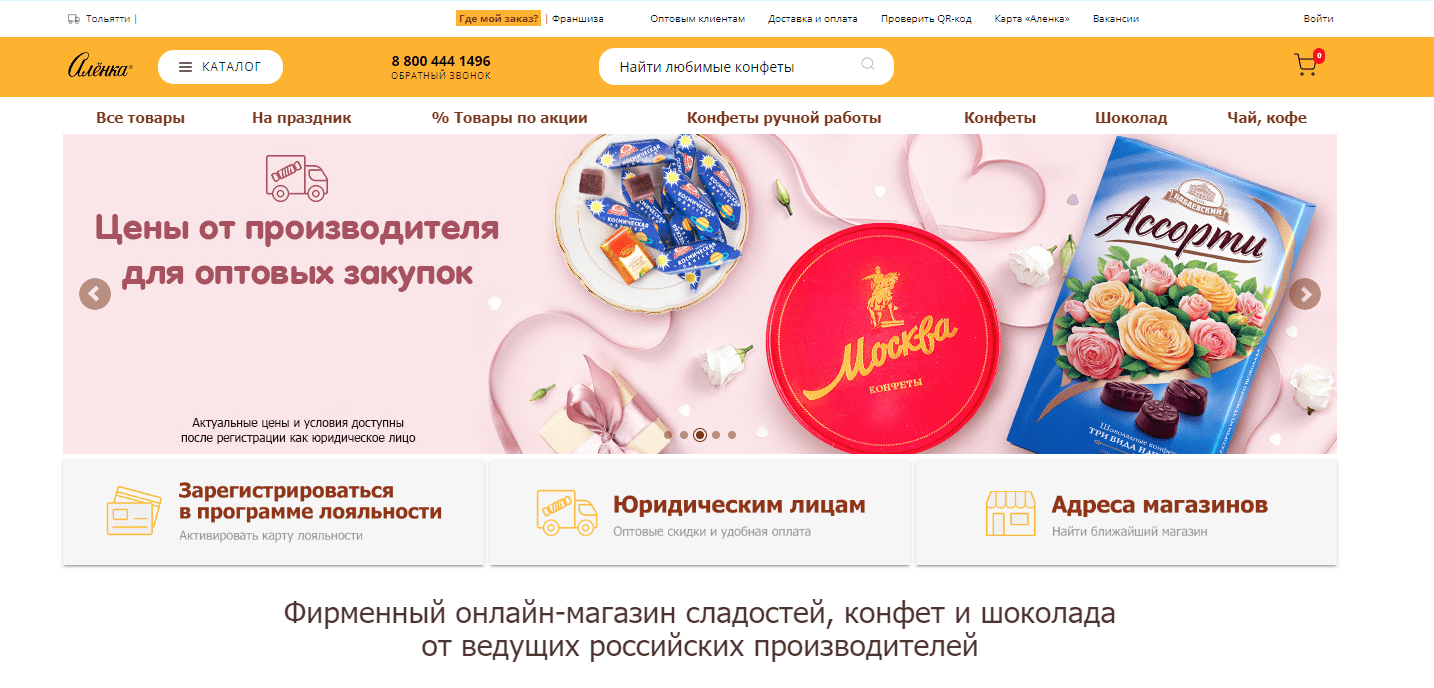Select the first carousel dot

click(668, 435)
